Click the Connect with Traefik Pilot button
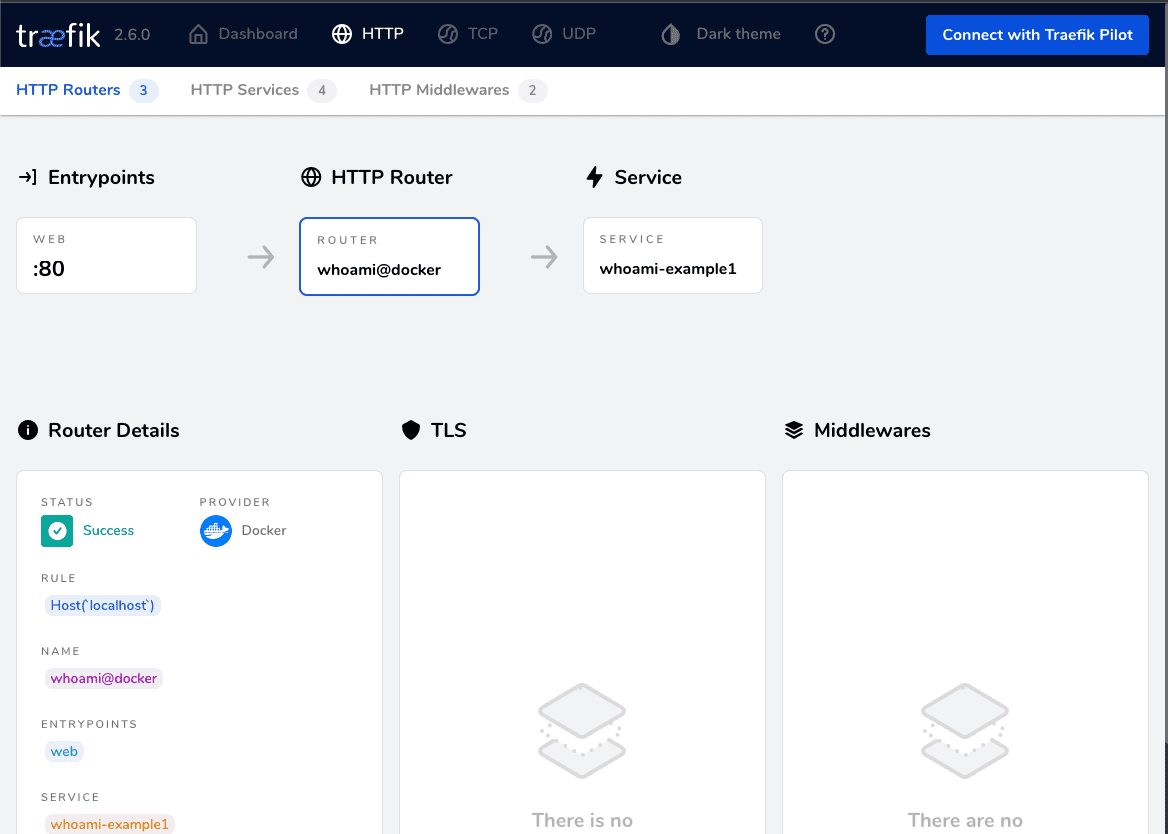Image resolution: width=1168 pixels, height=834 pixels. (x=1037, y=34)
